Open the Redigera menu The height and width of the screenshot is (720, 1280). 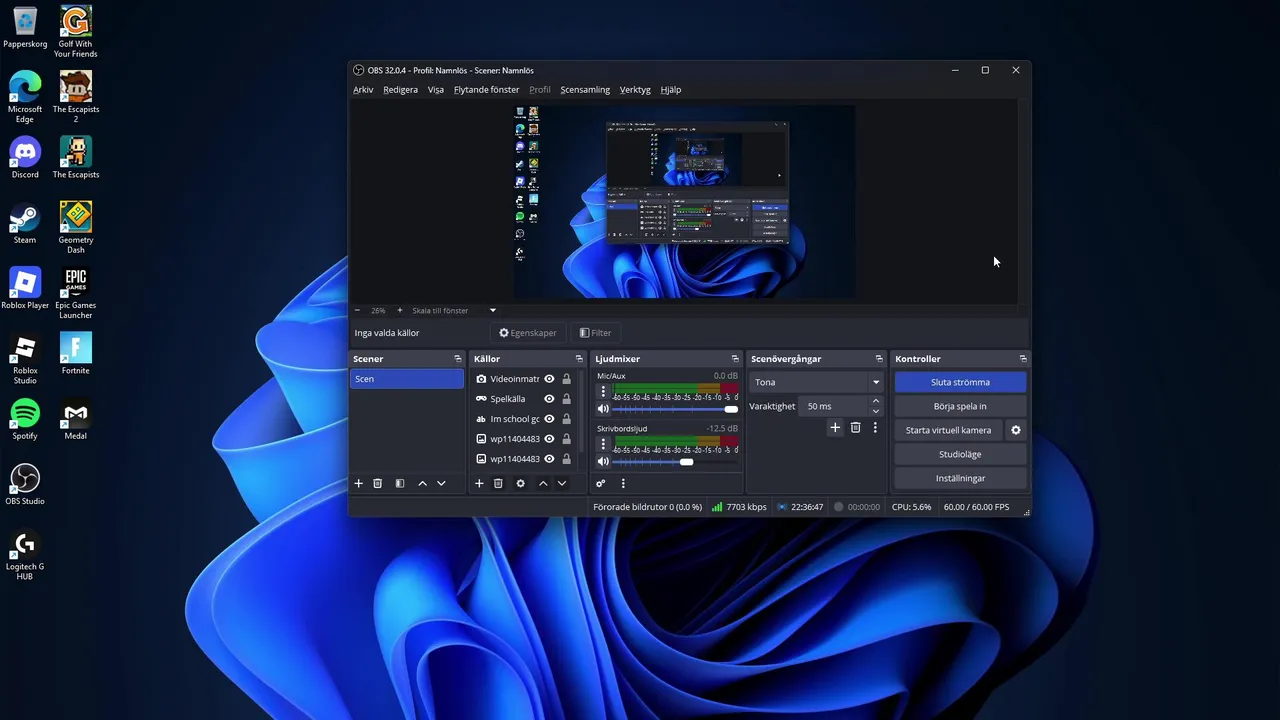[x=400, y=89]
